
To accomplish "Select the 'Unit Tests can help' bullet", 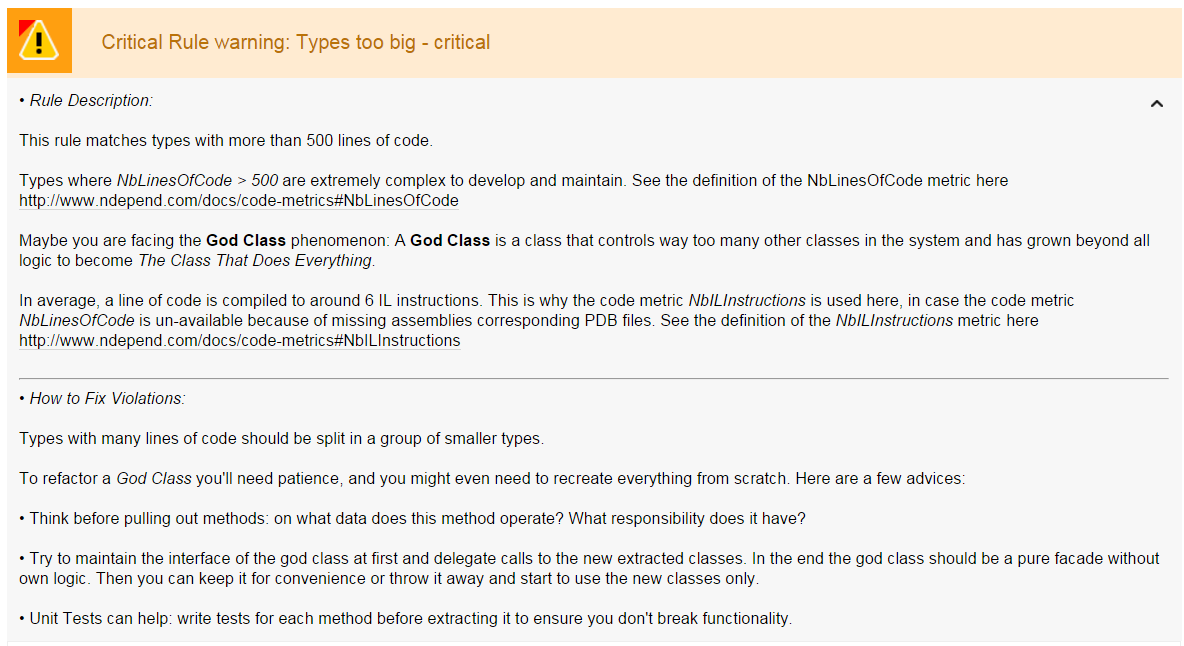I will (x=405, y=619).
